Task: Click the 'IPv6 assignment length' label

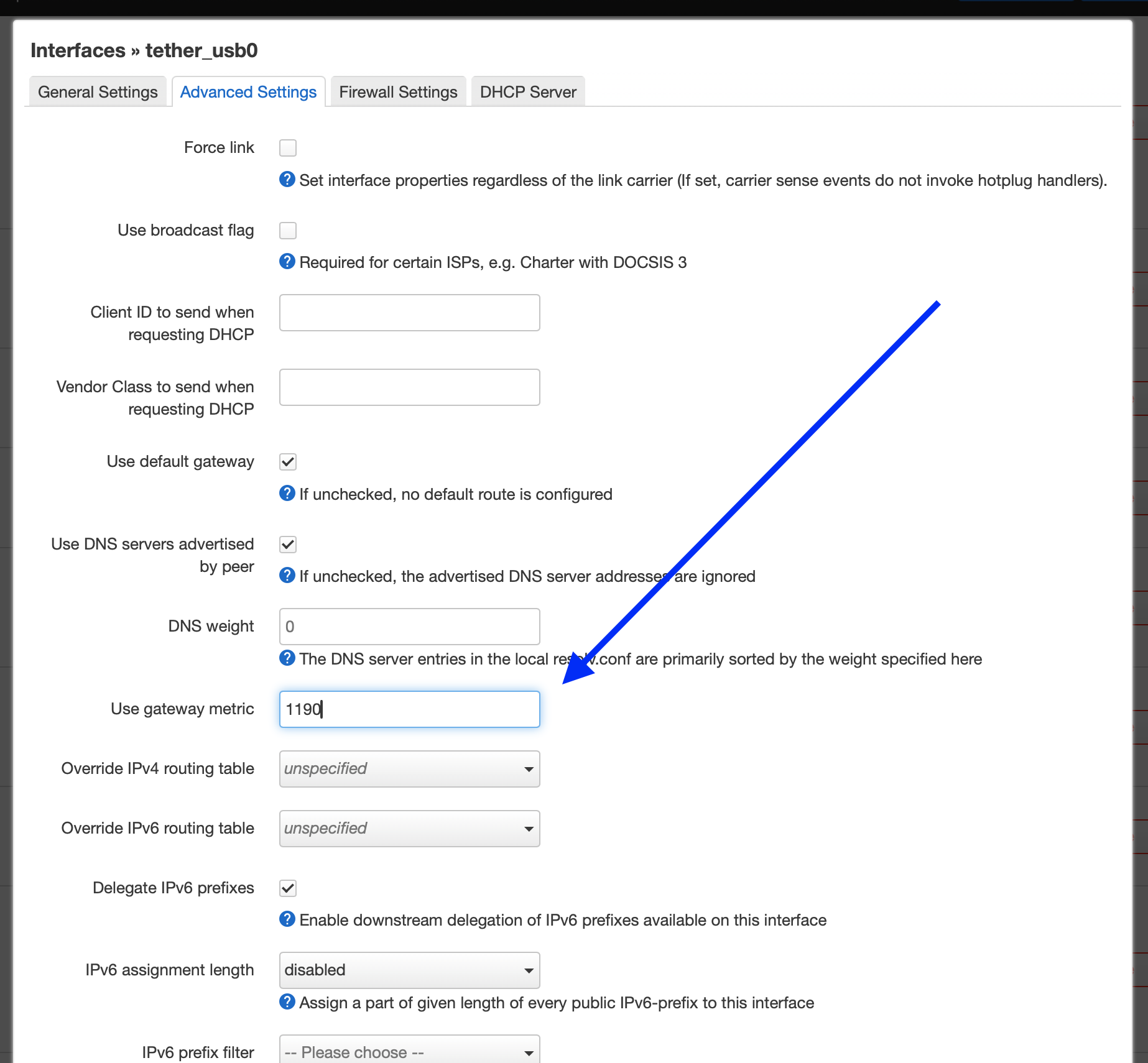Action: coord(170,970)
